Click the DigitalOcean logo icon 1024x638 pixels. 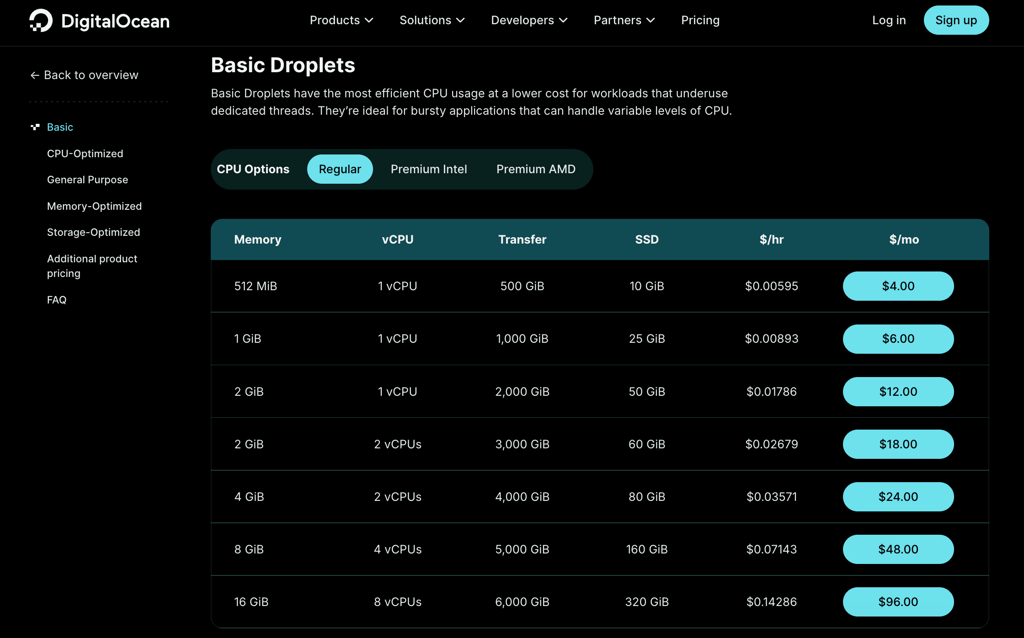pyautogui.click(x=40, y=21)
